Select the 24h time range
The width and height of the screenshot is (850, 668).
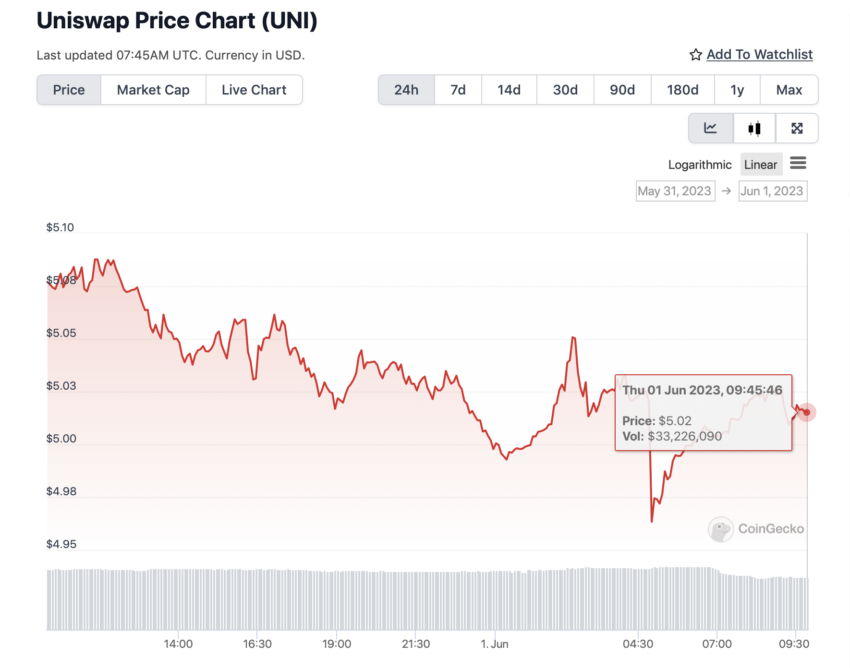point(407,90)
